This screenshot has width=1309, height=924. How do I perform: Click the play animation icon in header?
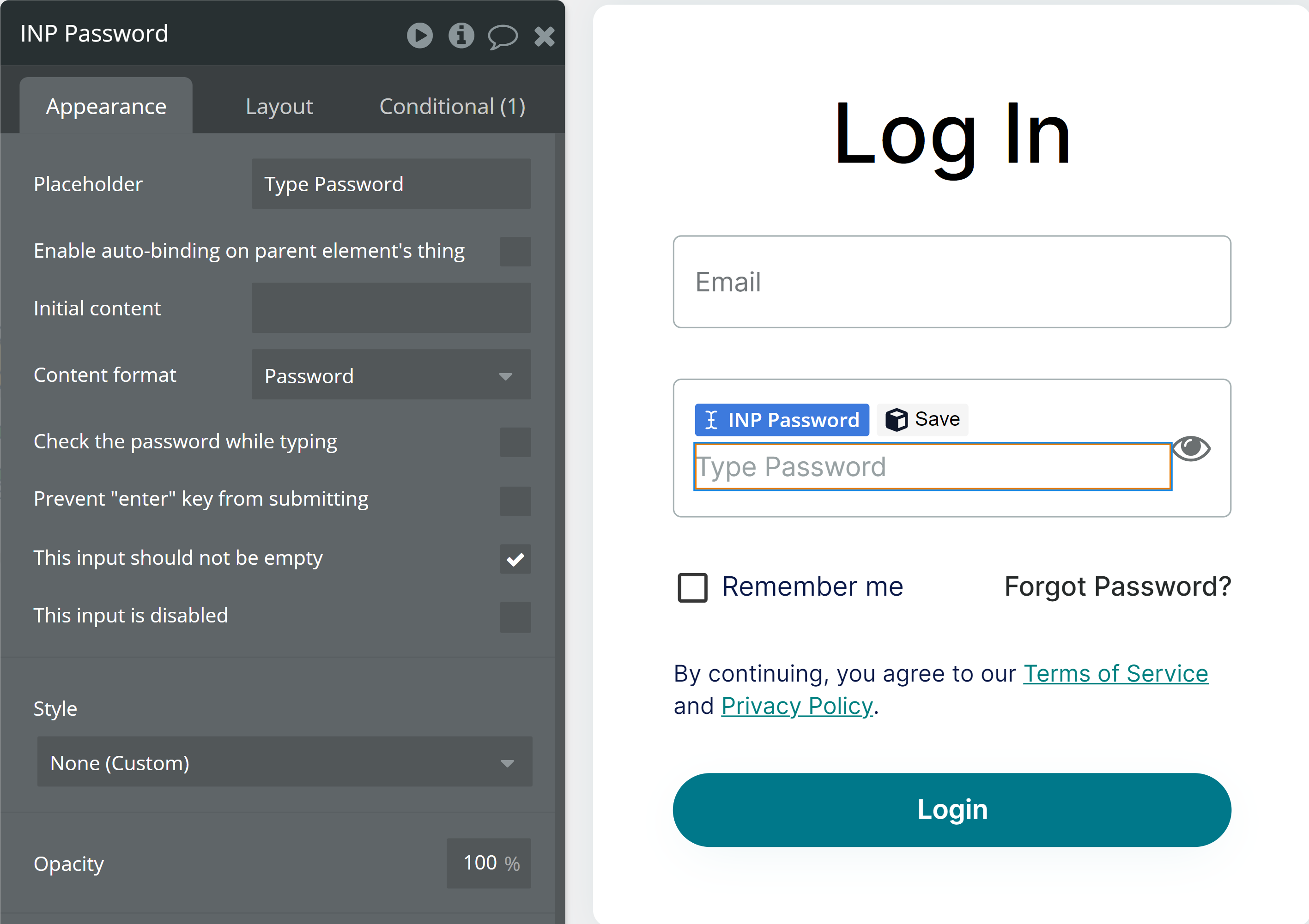click(x=419, y=36)
